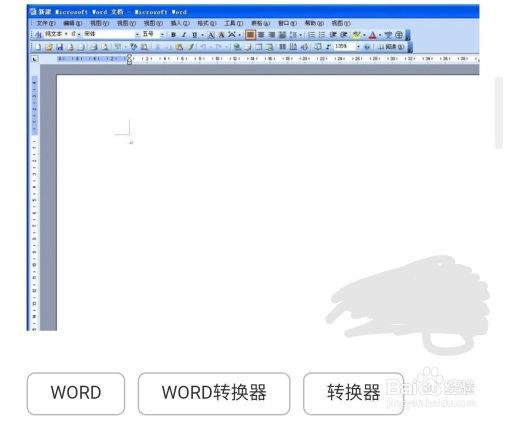Image resolution: width=506 pixels, height=423 pixels.
Task: Click the Formatting toolbar options end cap
Action: click(408, 35)
